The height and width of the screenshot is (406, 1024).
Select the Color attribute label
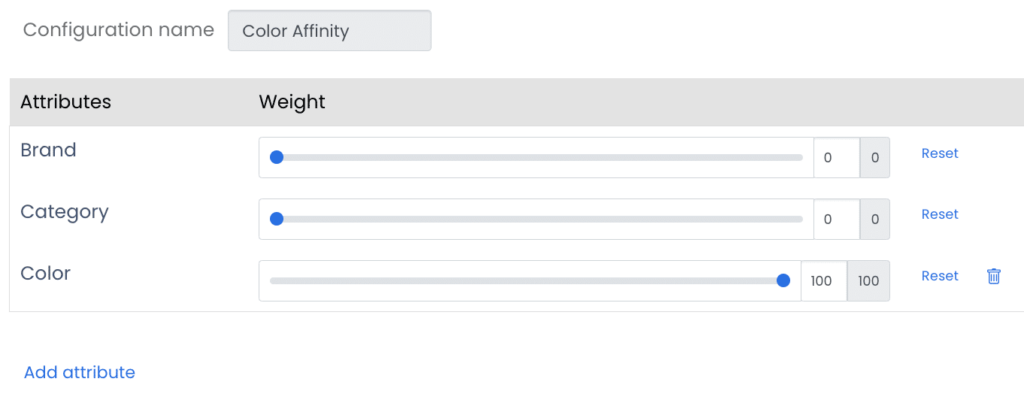45,273
